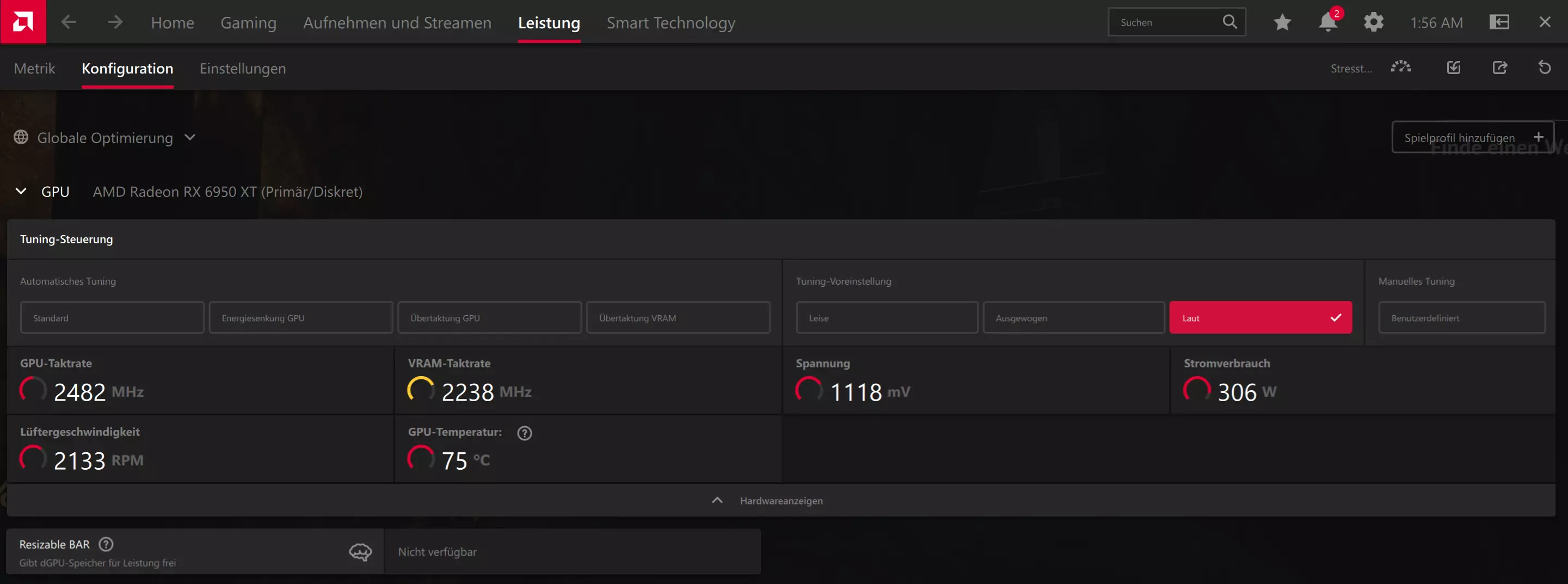Image resolution: width=1568 pixels, height=584 pixels.
Task: Click the 306 W value
Action: click(1246, 391)
